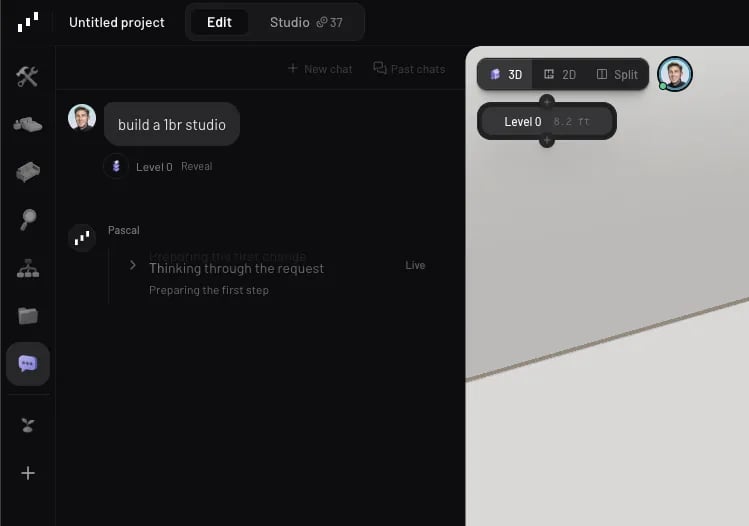Screen dimensions: 749x526
Task: Open Past chats
Action: click(x=409, y=69)
